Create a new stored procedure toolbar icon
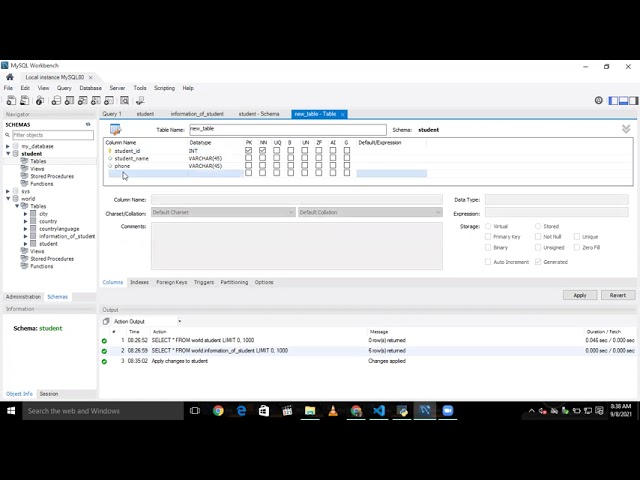The width and height of the screenshot is (640, 480). point(96,100)
